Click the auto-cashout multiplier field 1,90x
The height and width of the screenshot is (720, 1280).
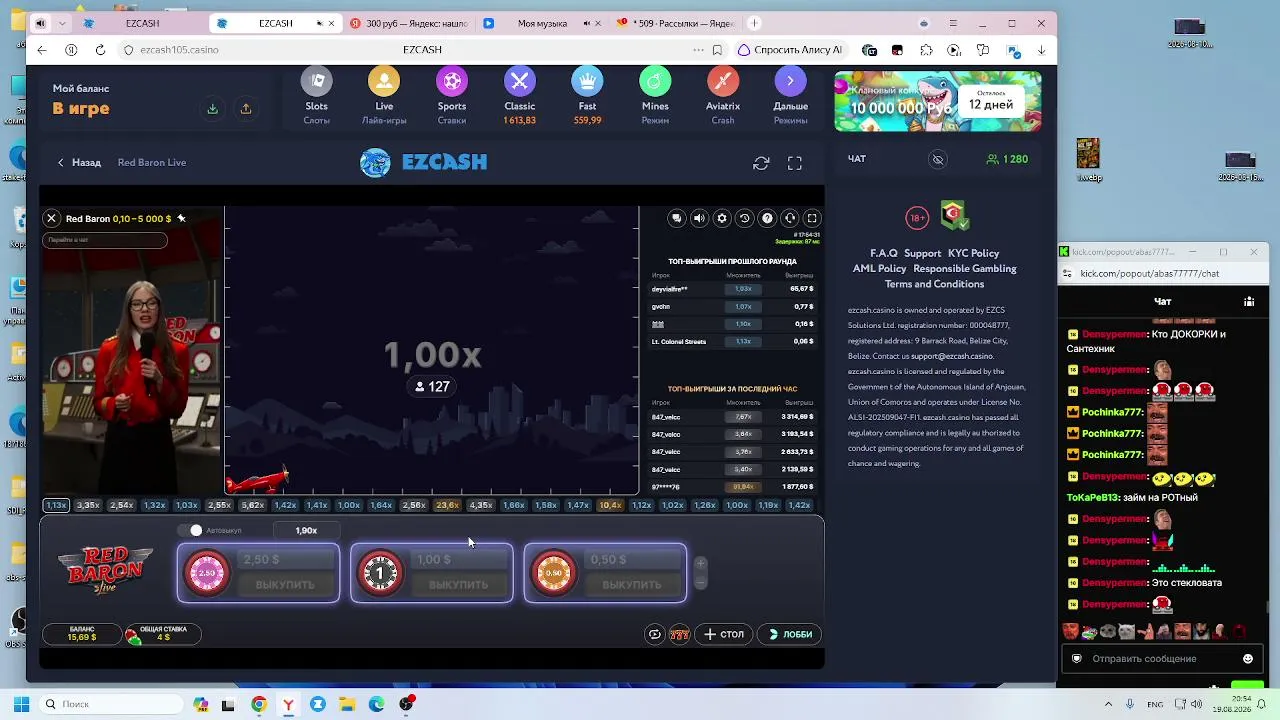[x=306, y=531]
